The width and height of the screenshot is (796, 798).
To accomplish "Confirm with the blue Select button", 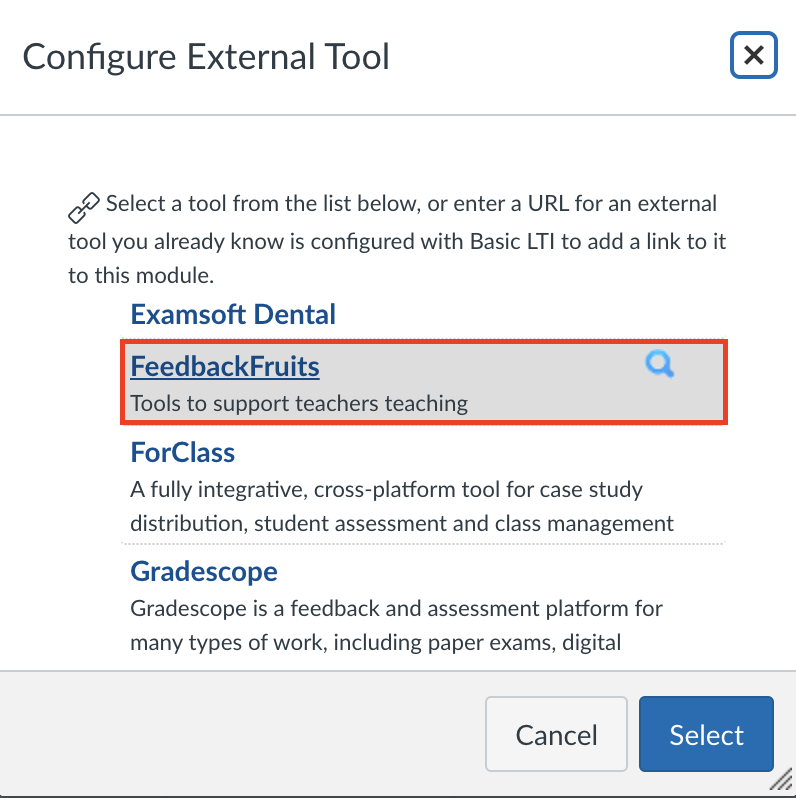I will [x=706, y=736].
